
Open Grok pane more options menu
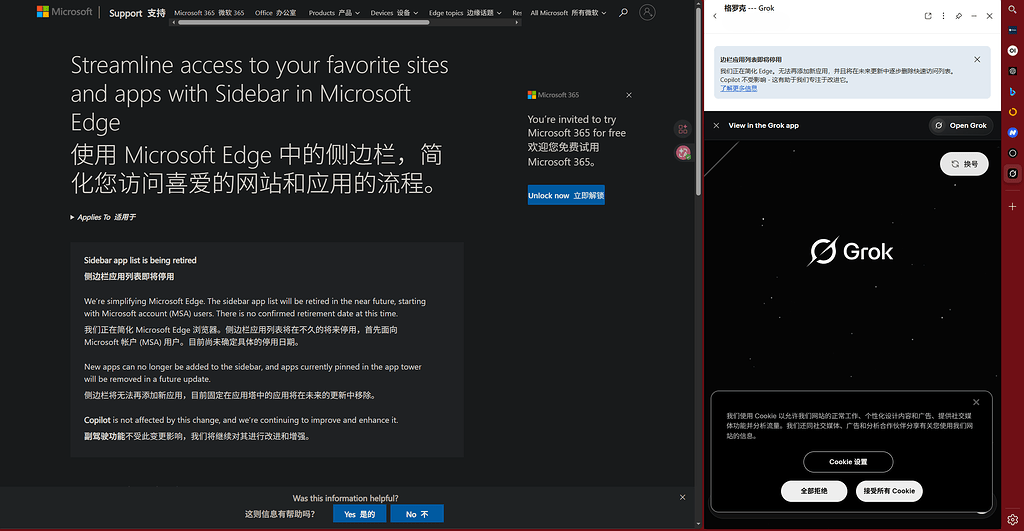pos(943,16)
